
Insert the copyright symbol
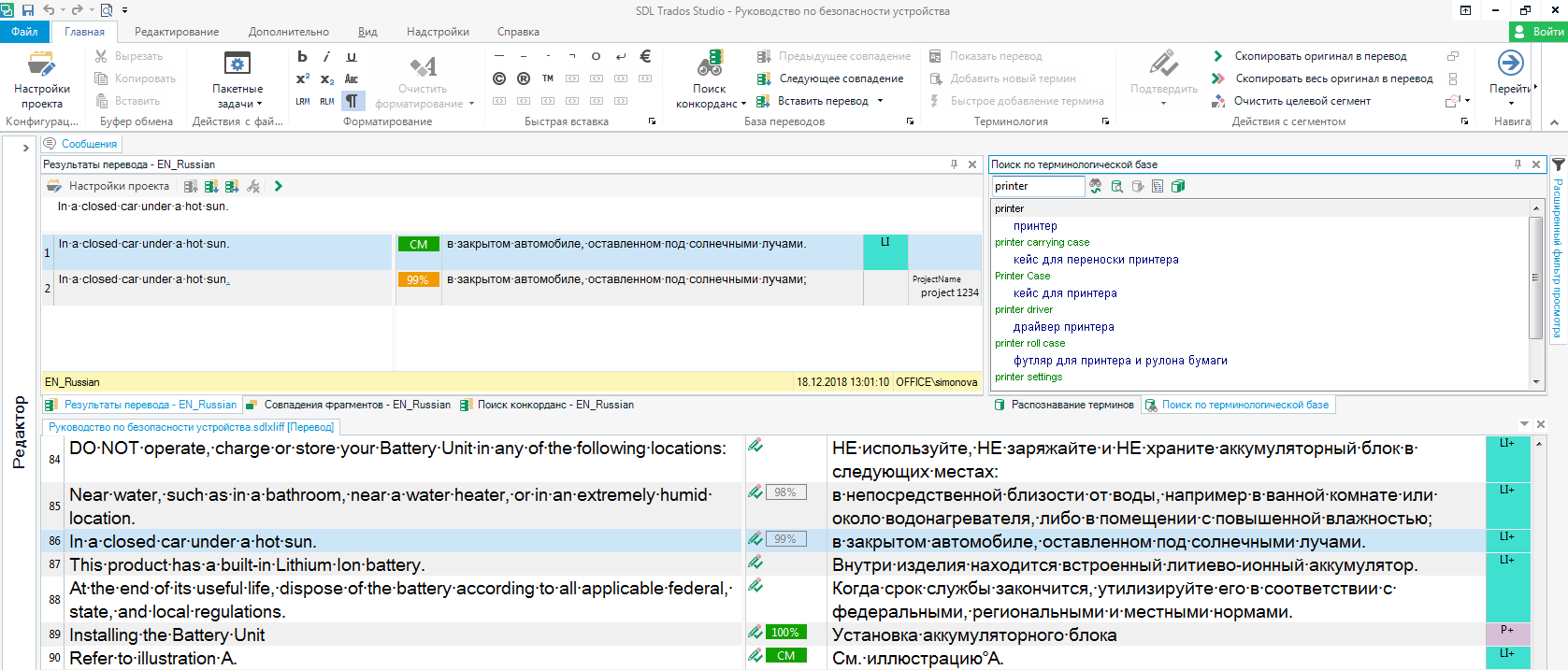[499, 79]
